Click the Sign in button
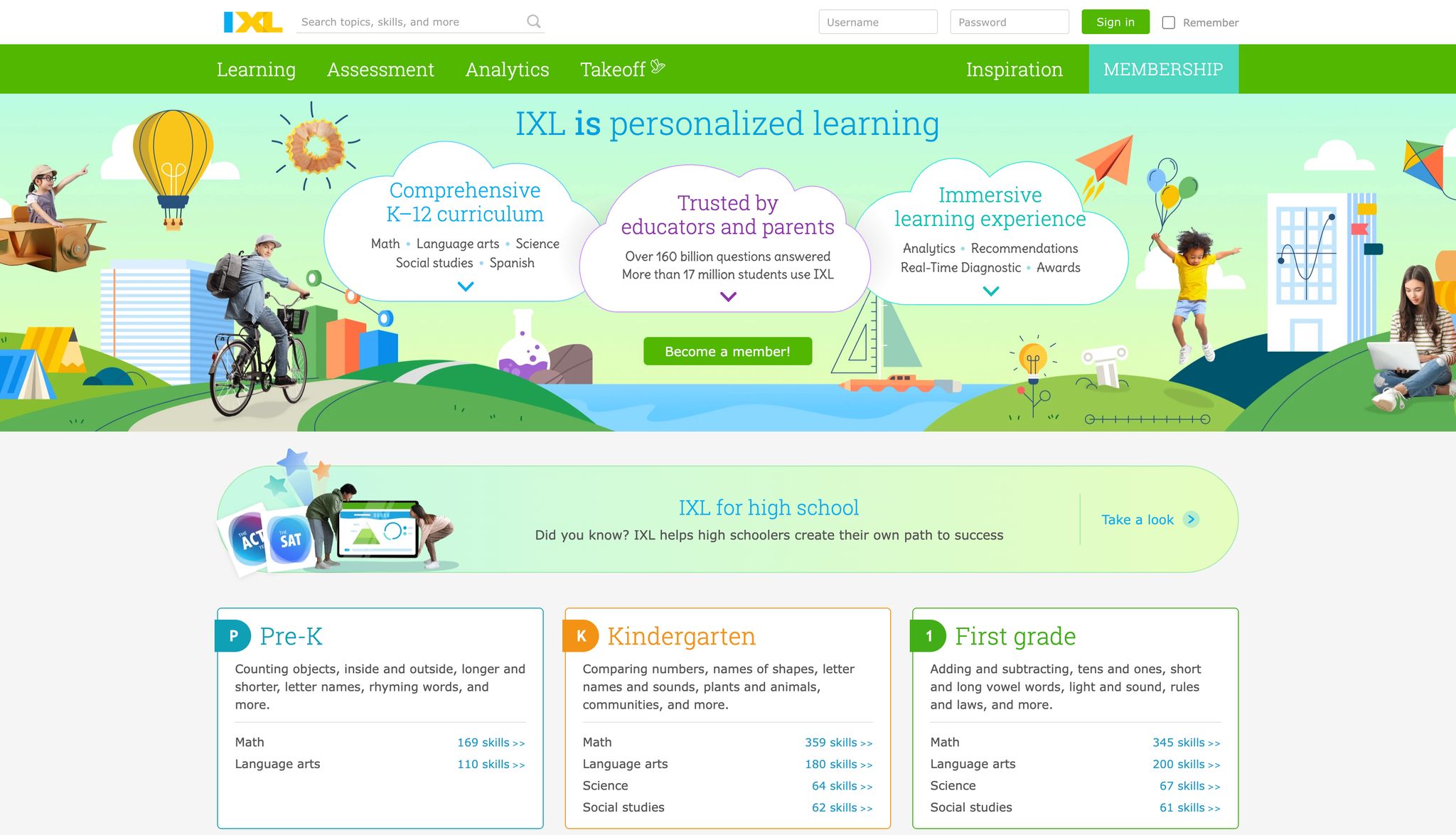The width and height of the screenshot is (1456, 835). click(x=1115, y=22)
